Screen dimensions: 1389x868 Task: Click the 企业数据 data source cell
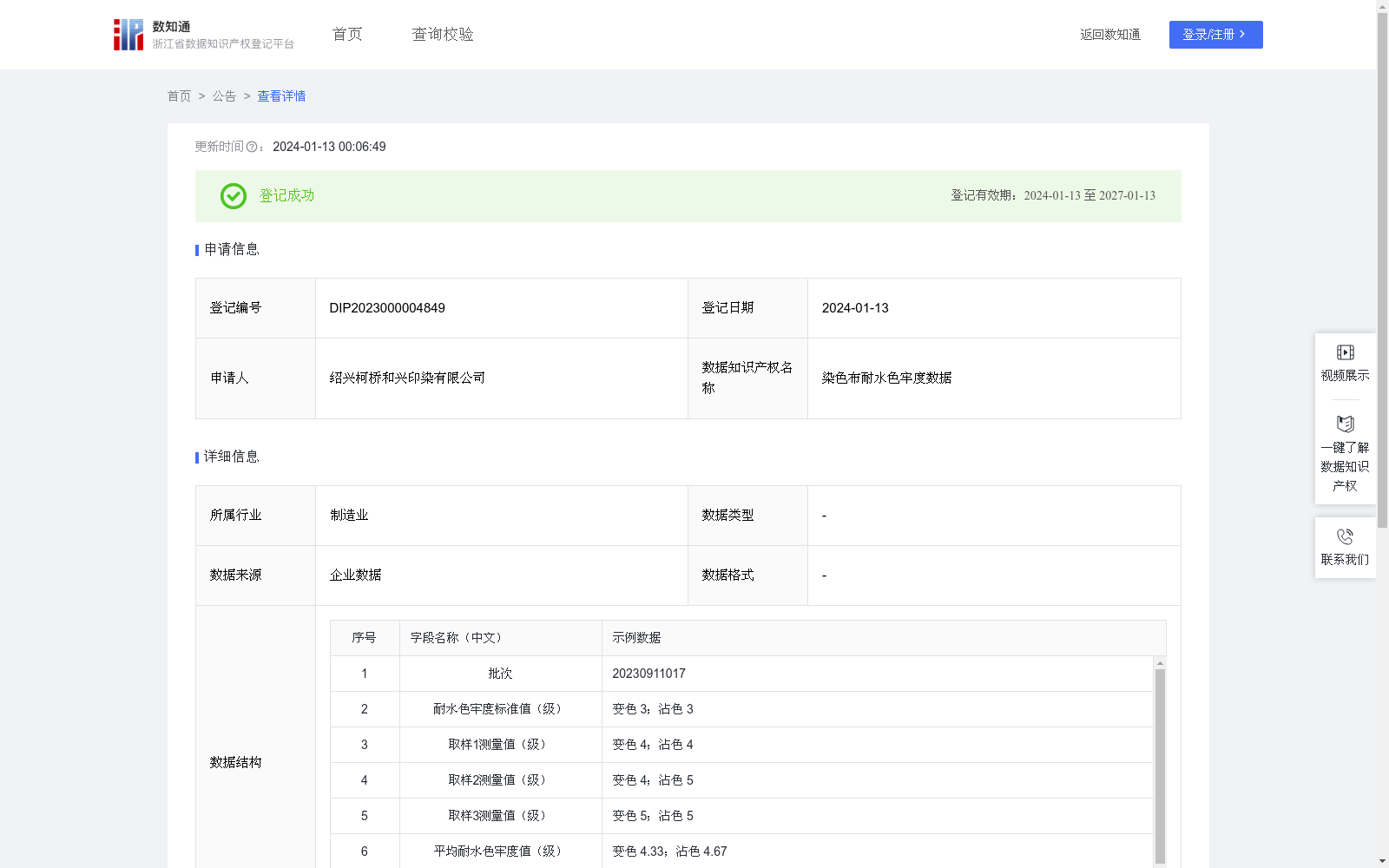[502, 575]
